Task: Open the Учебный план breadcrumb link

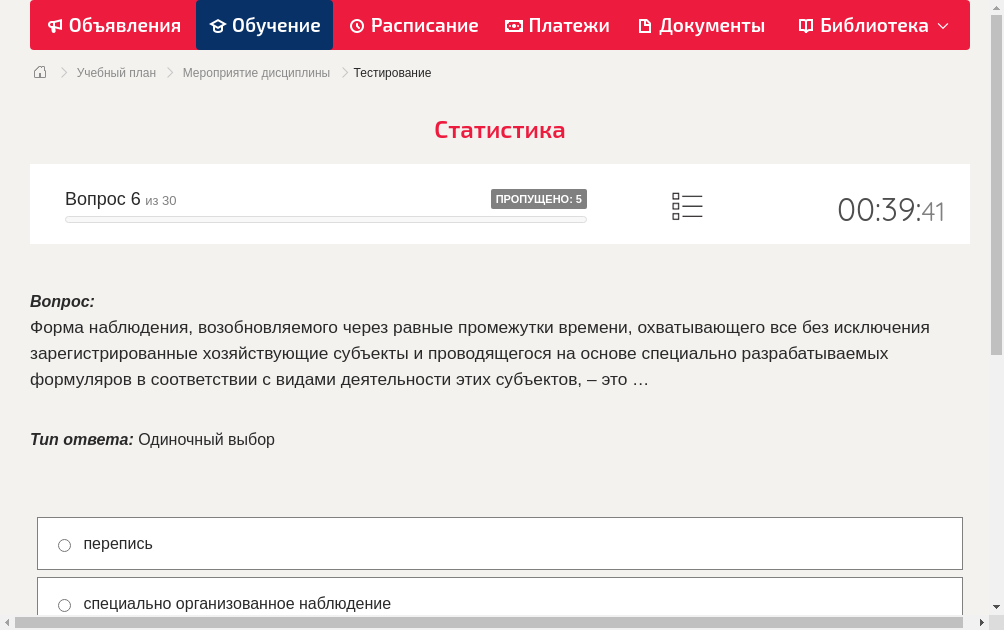Action: [x=114, y=72]
